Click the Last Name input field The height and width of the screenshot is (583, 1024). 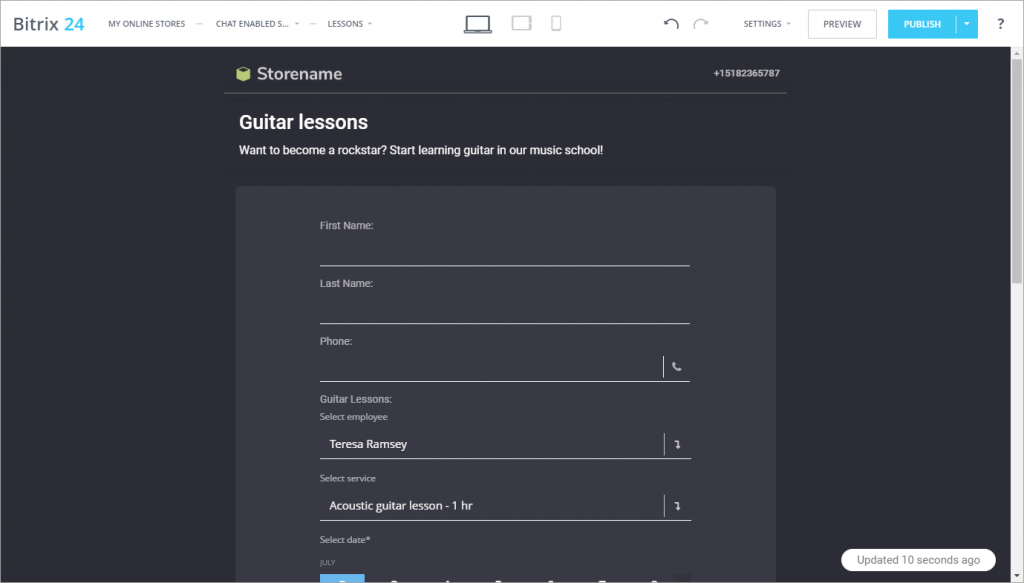[x=504, y=309]
